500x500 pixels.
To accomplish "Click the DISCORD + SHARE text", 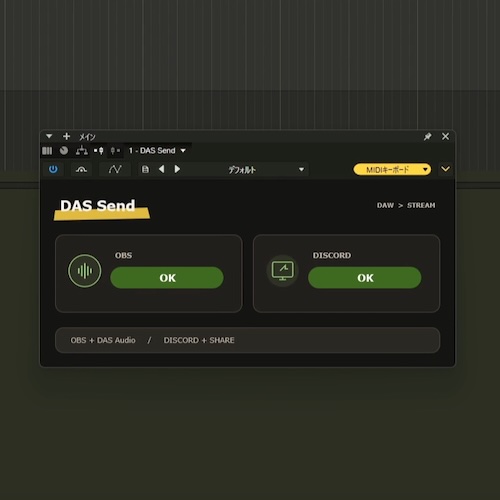I will pyautogui.click(x=199, y=340).
